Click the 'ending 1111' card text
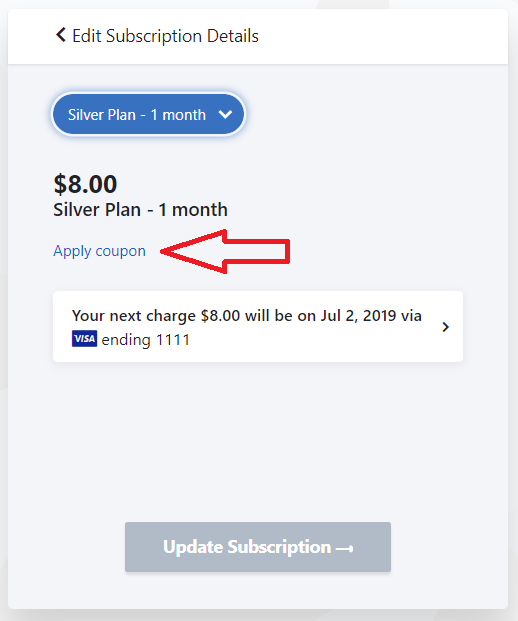 (145, 340)
